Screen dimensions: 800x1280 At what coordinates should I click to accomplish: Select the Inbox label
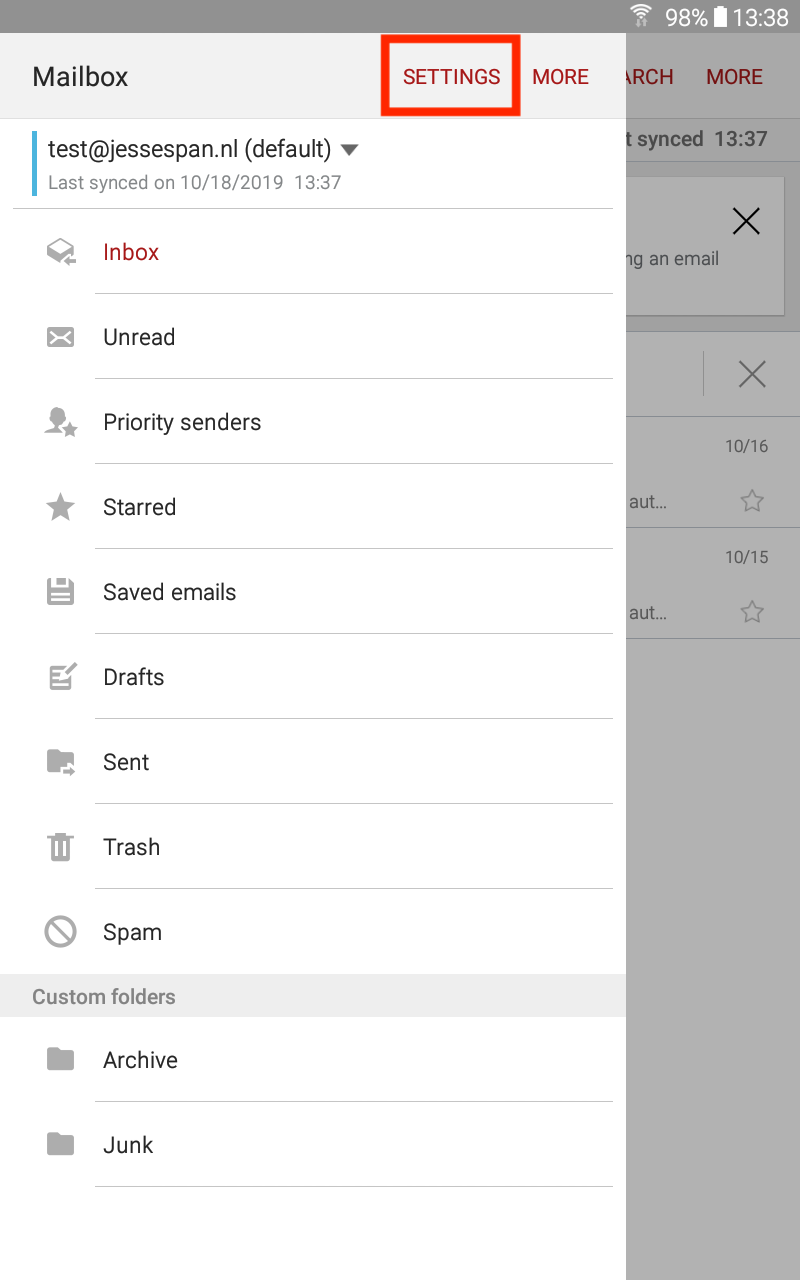pyautogui.click(x=131, y=252)
